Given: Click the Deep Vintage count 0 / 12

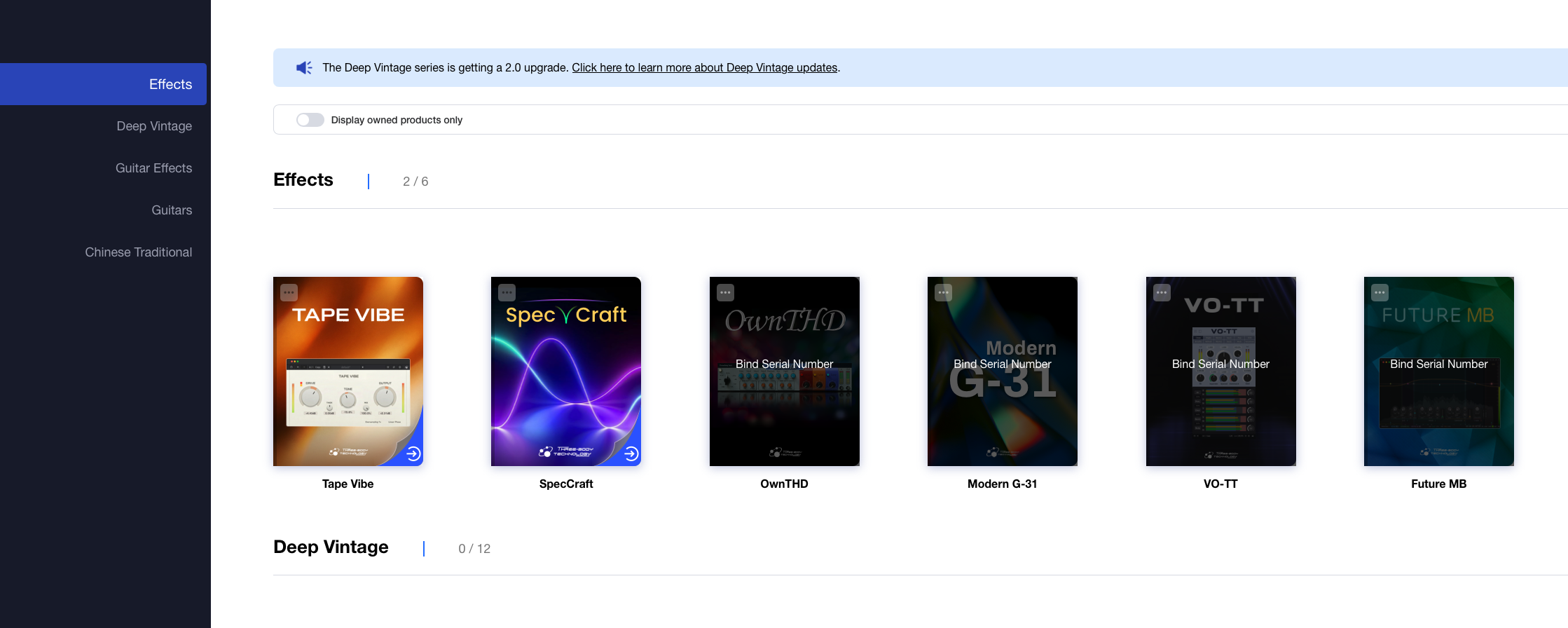Looking at the screenshot, I should click(x=474, y=549).
